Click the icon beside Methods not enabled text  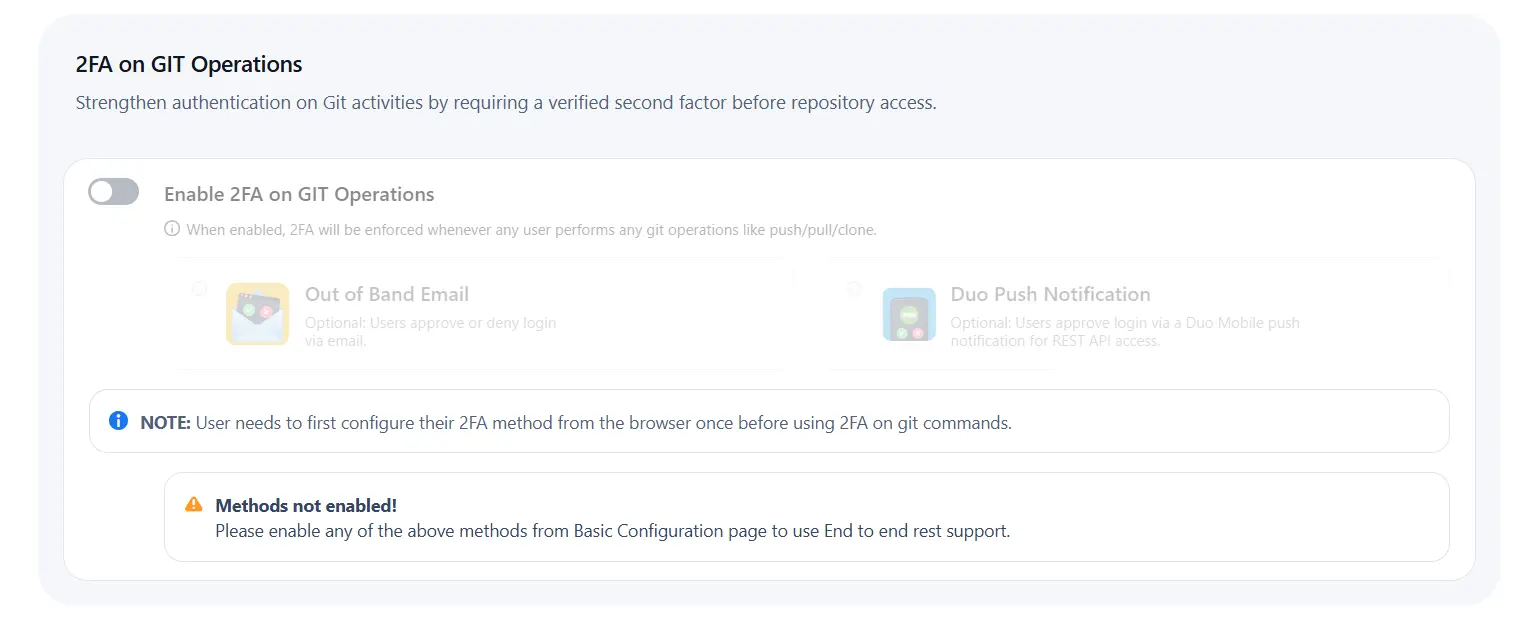click(x=194, y=504)
